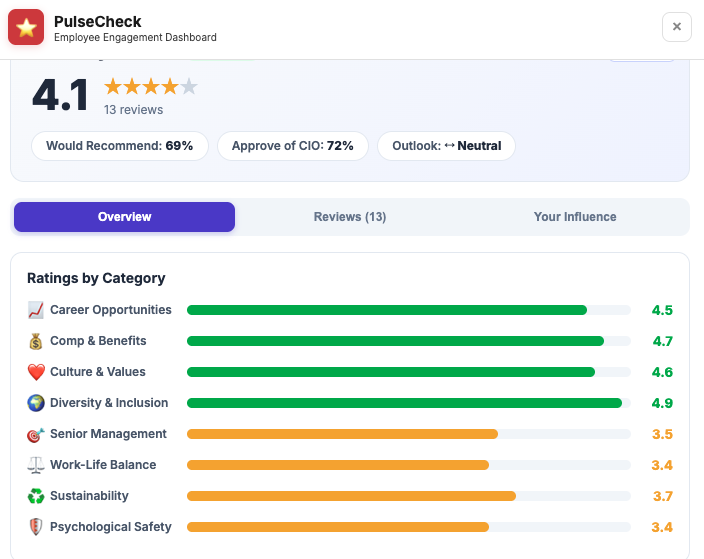Click the Diversity & Inclusion globe icon
This screenshot has height=559, width=704.
(36, 403)
